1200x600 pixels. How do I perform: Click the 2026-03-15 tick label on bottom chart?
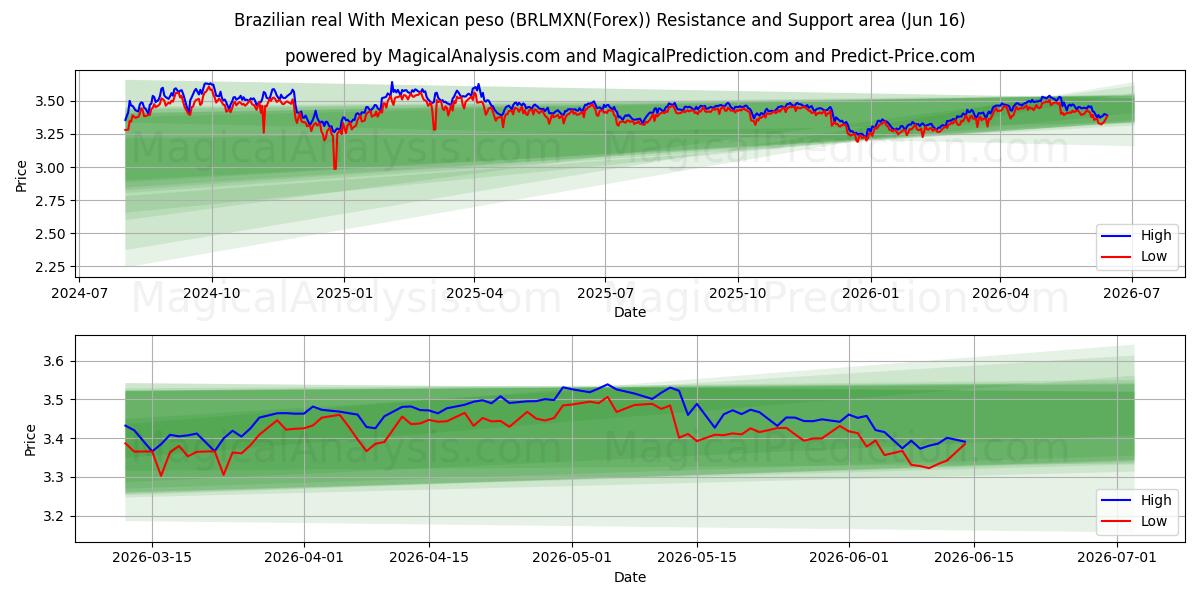tap(152, 559)
